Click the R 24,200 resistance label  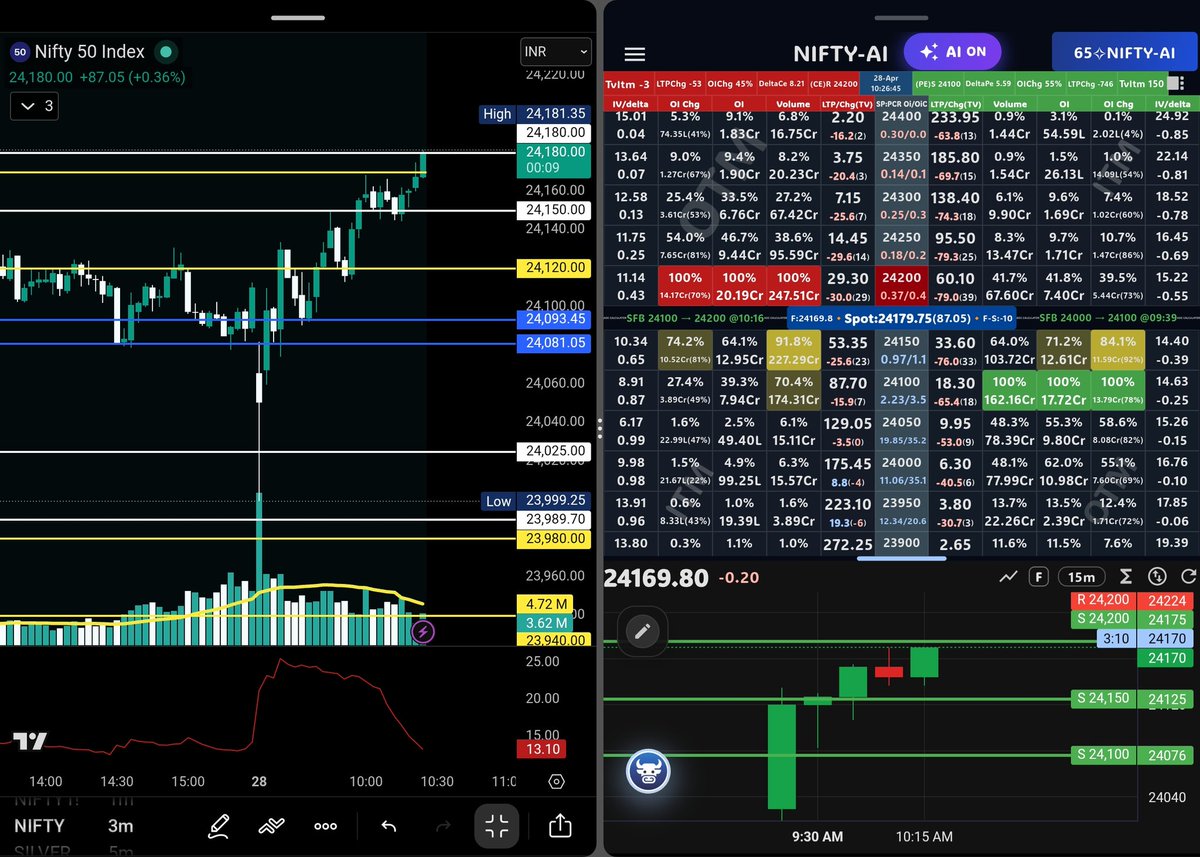(x=1102, y=601)
